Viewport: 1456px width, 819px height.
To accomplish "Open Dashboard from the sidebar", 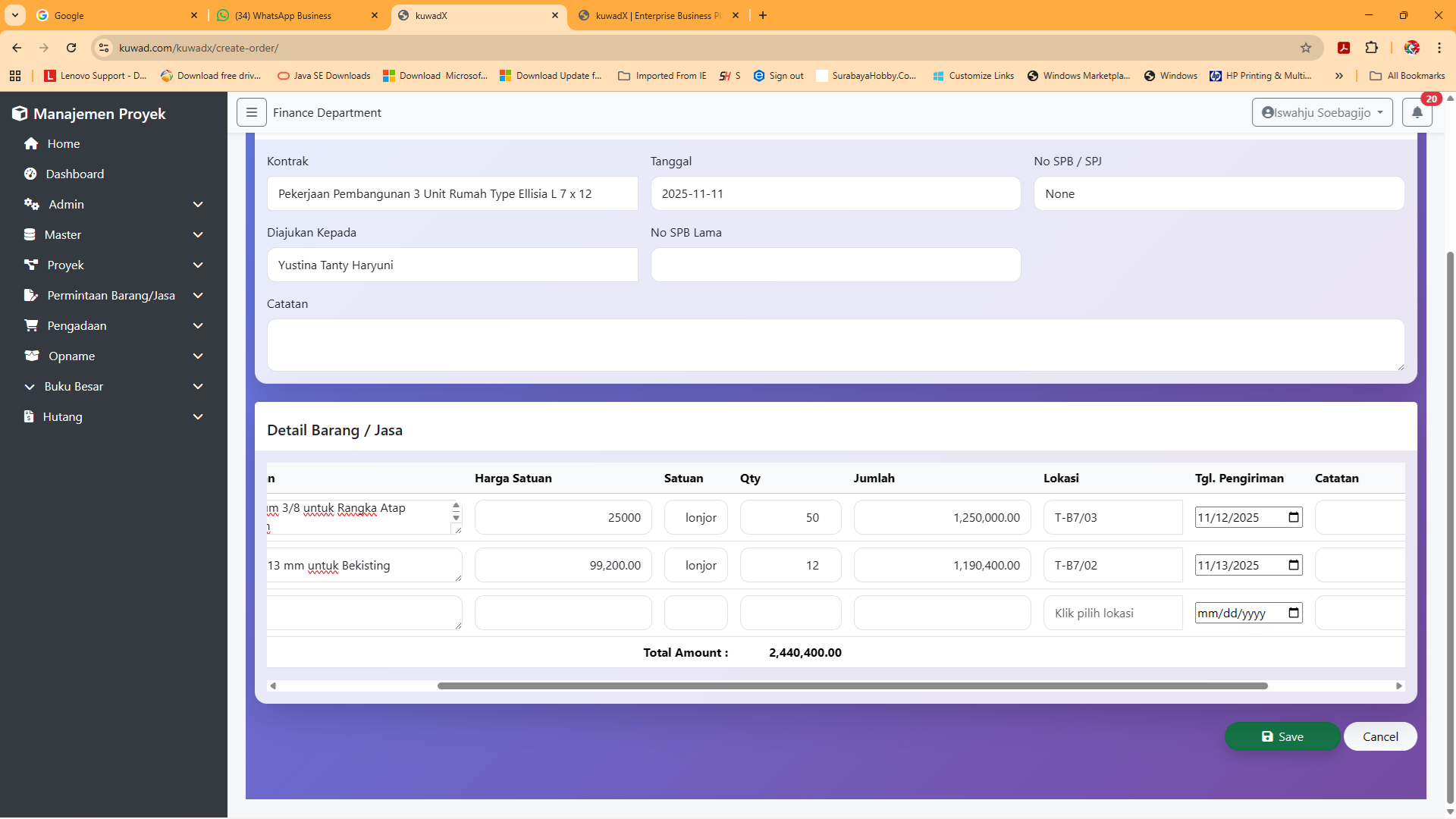I will 74,174.
